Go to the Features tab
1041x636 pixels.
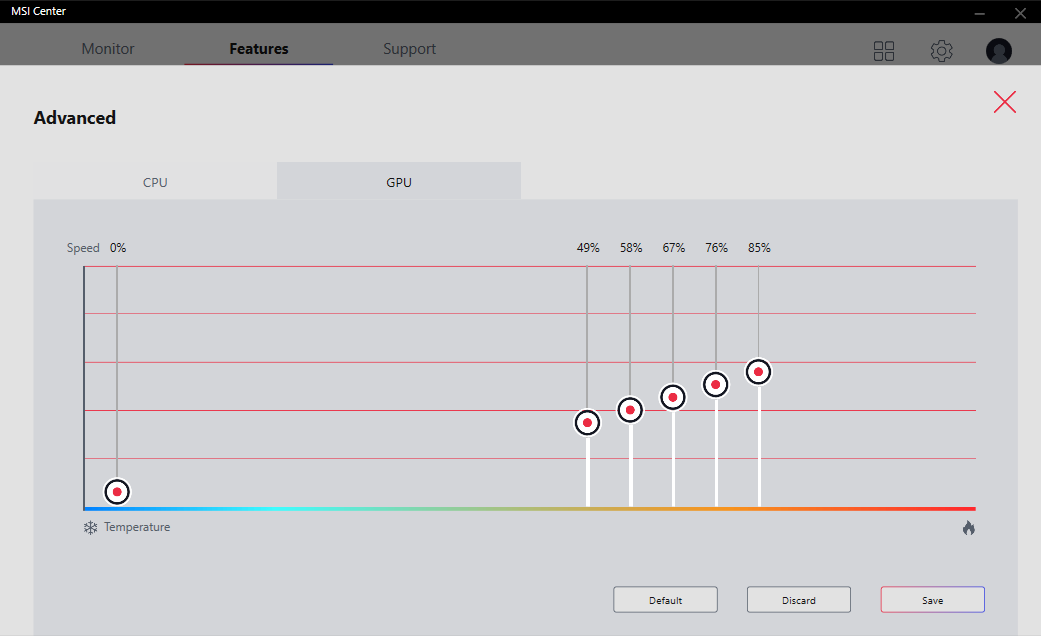click(x=259, y=49)
